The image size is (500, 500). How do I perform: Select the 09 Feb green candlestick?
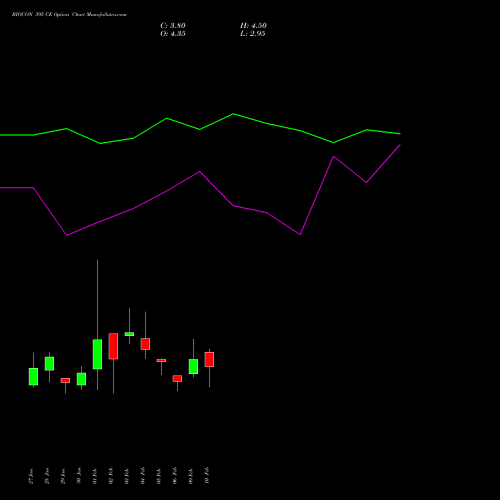pos(193,366)
